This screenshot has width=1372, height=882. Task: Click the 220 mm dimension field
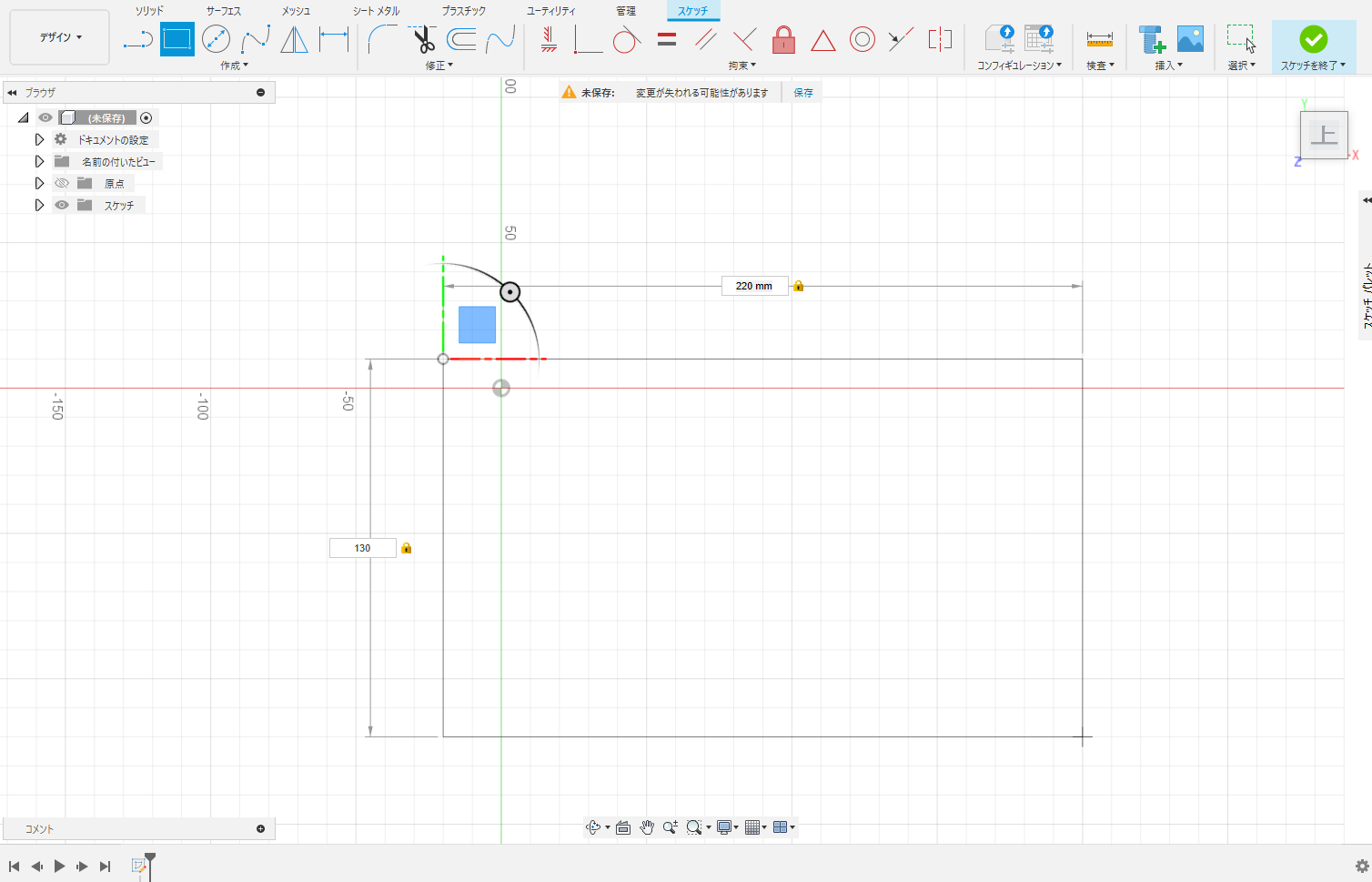(x=754, y=286)
